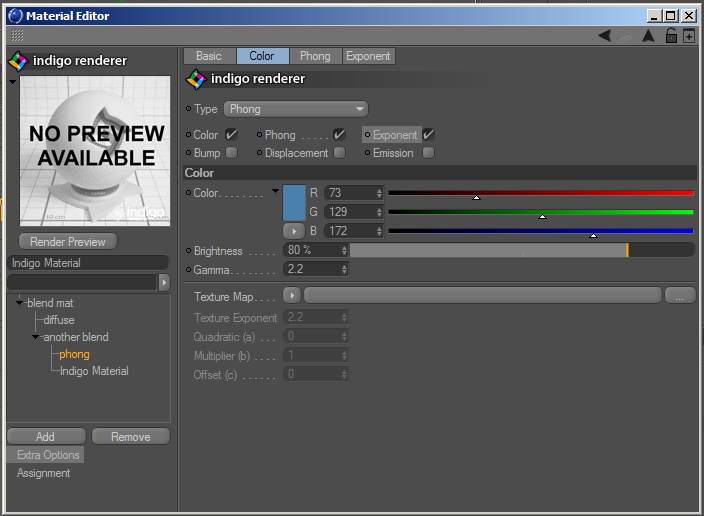Select the diffuse tree item
The height and width of the screenshot is (516, 704).
[59, 320]
